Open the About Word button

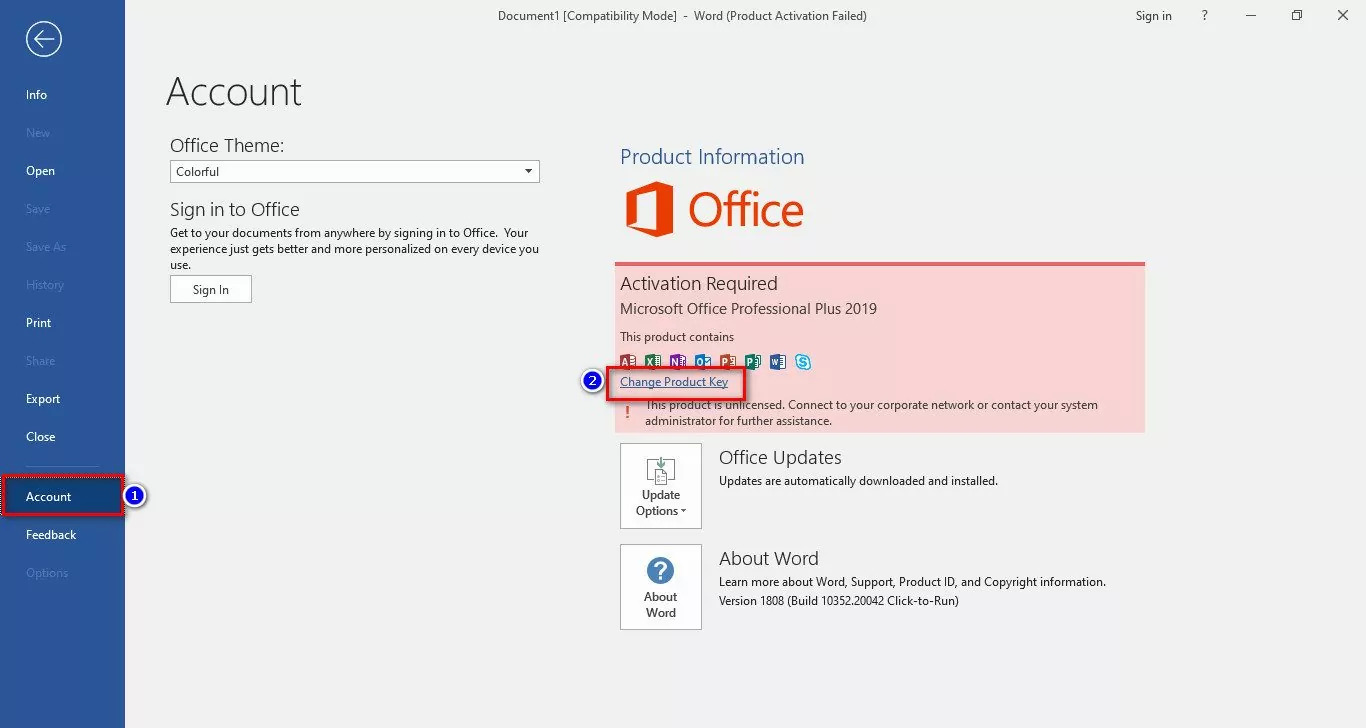click(x=661, y=587)
